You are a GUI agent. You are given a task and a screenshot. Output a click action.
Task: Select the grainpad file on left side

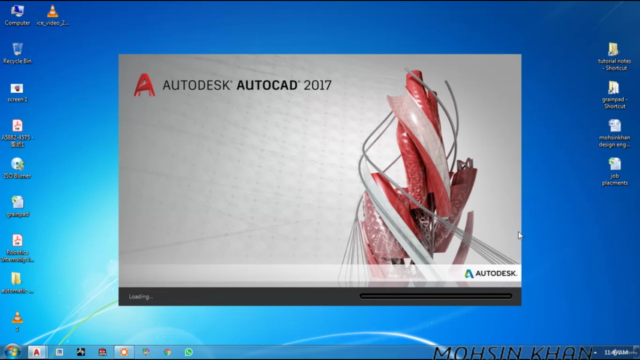(17, 207)
